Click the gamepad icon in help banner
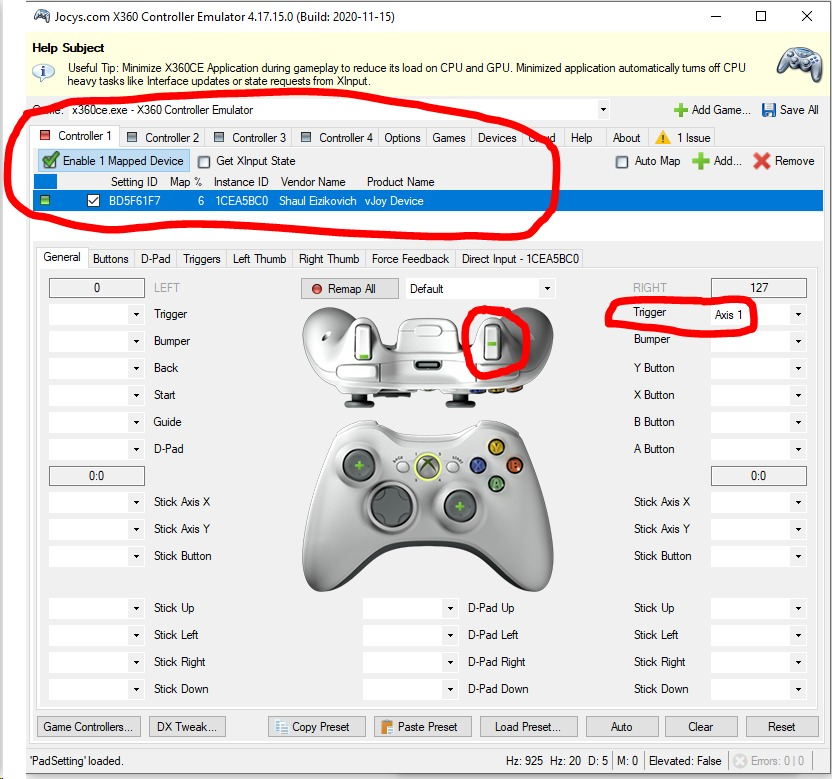The width and height of the screenshot is (832, 779). pos(800,65)
